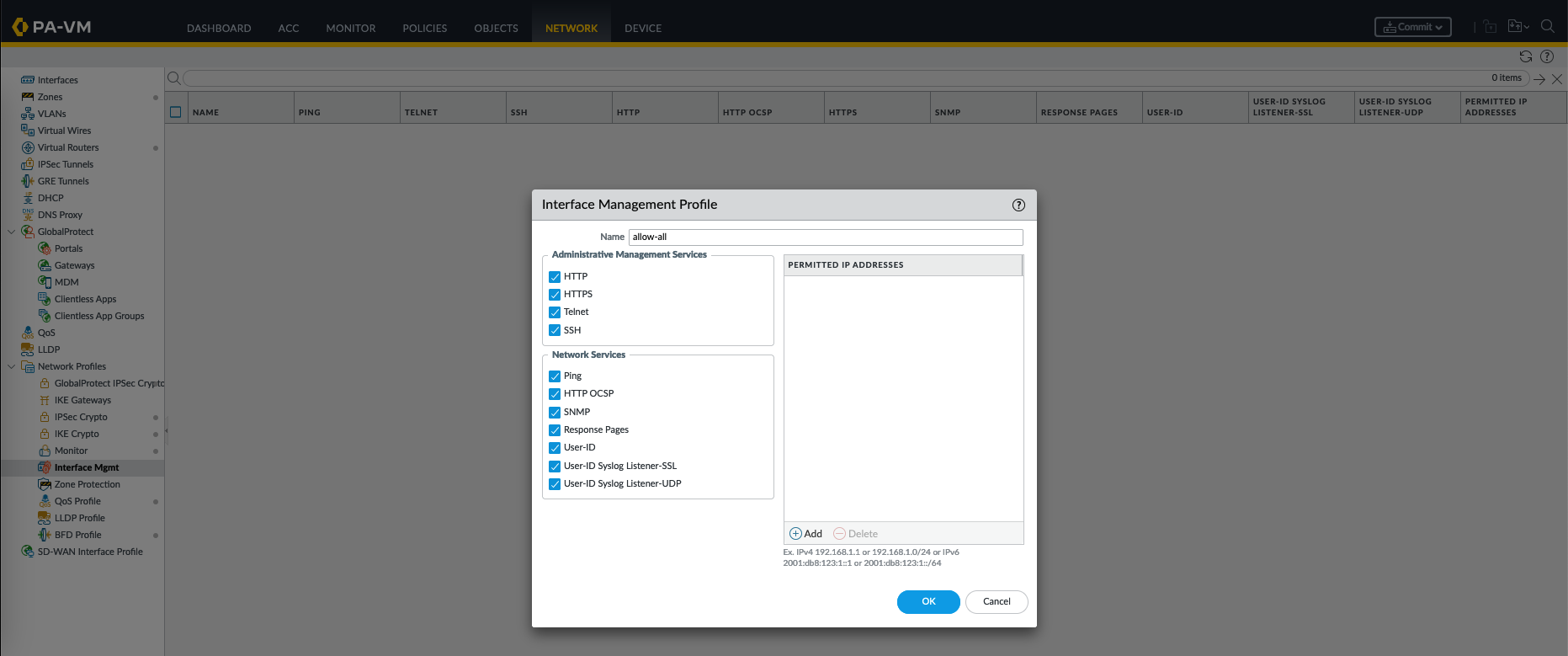The height and width of the screenshot is (656, 1568).
Task: Disable the SNMP network service
Action: [x=555, y=413]
